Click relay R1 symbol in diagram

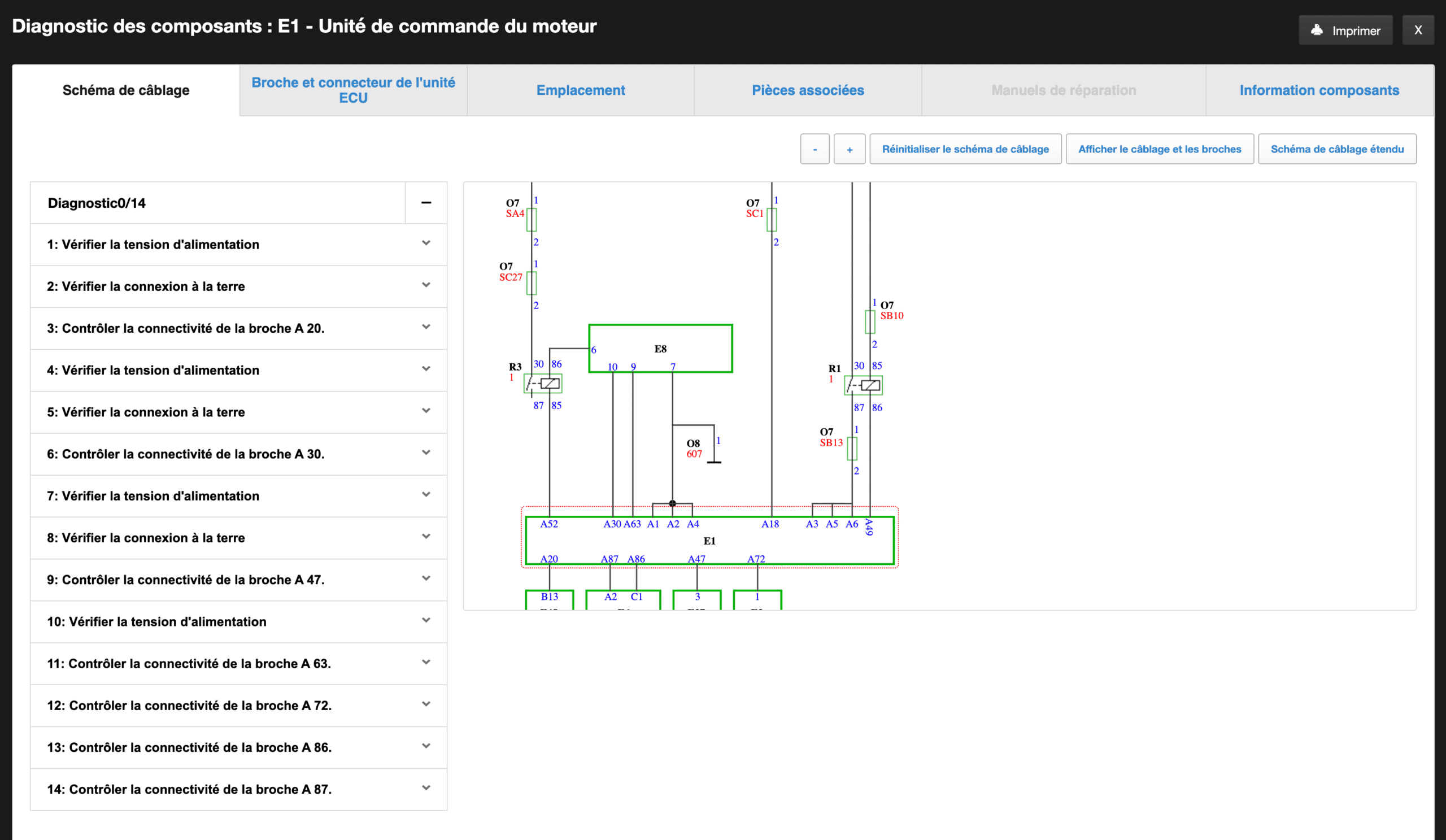(864, 385)
